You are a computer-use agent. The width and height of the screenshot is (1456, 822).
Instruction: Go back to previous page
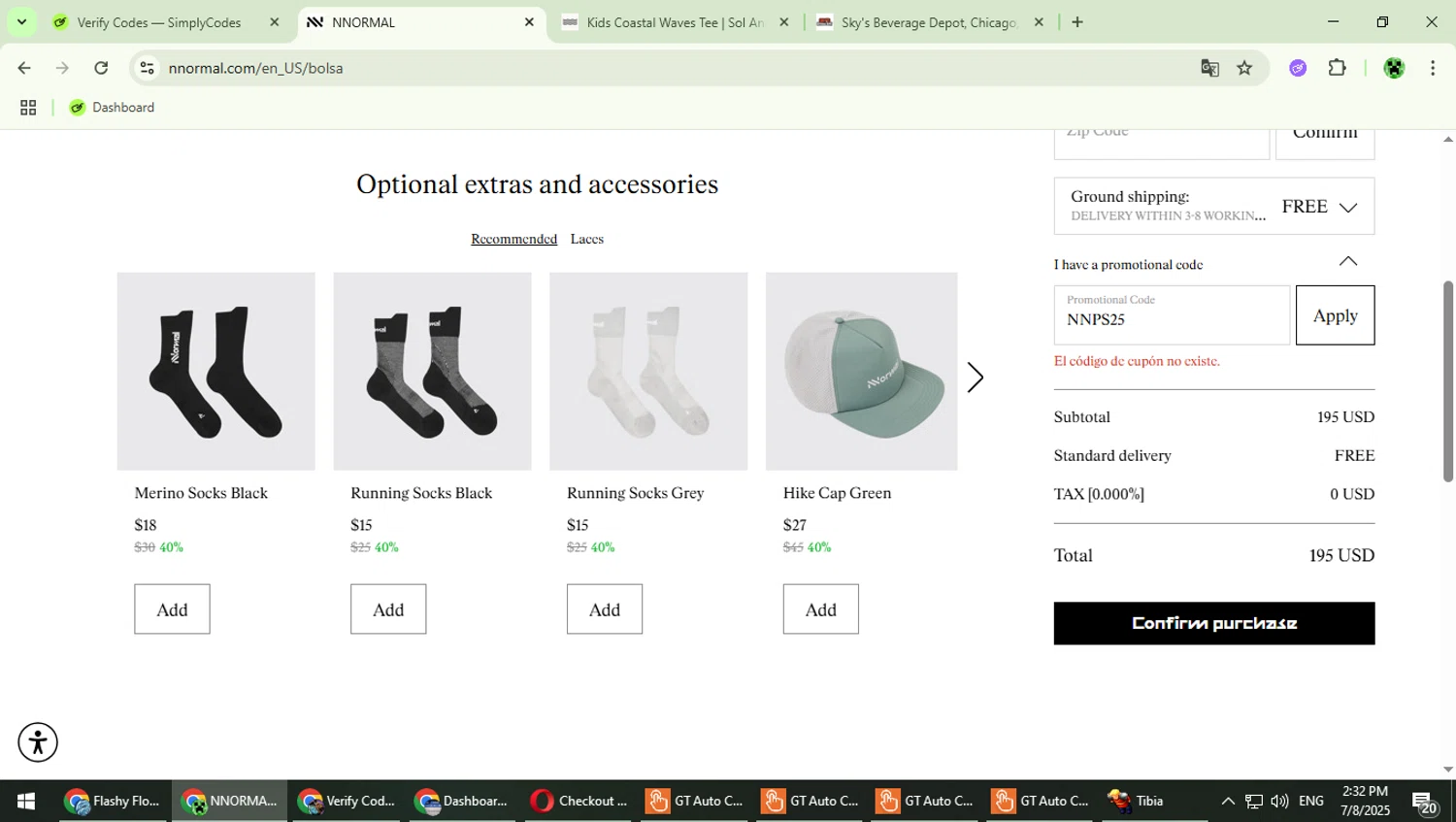coord(24,68)
